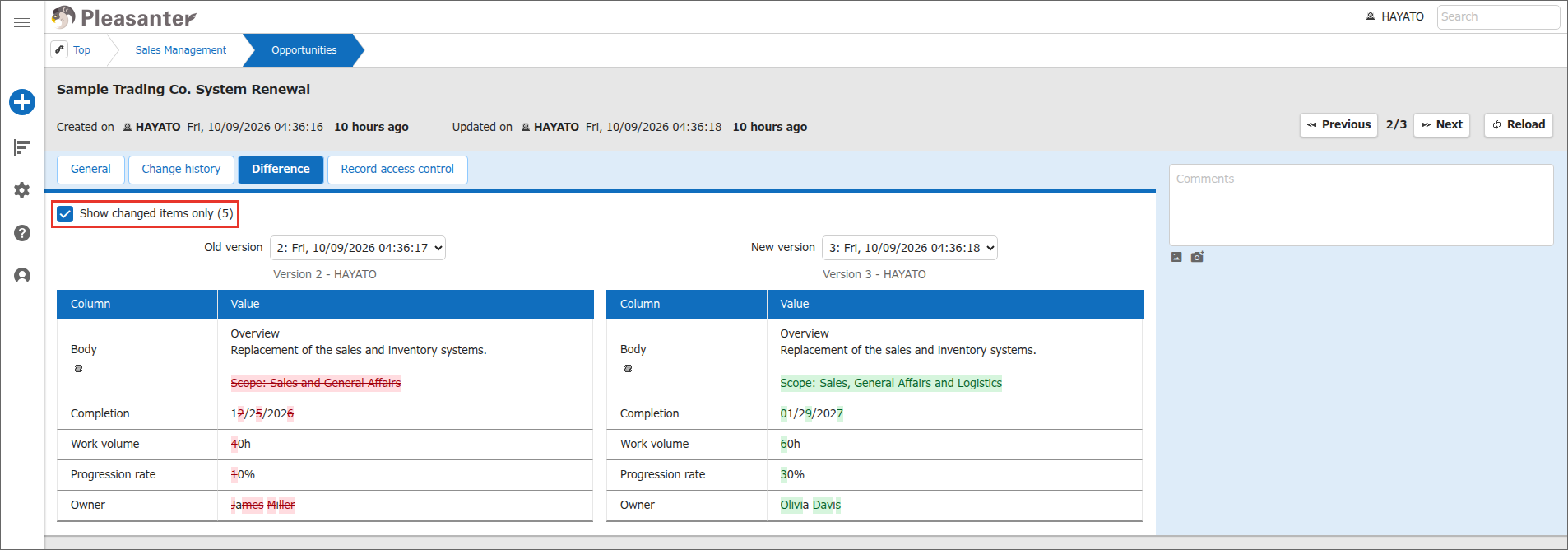Go to the Next record
The image size is (1568, 550).
click(1441, 125)
